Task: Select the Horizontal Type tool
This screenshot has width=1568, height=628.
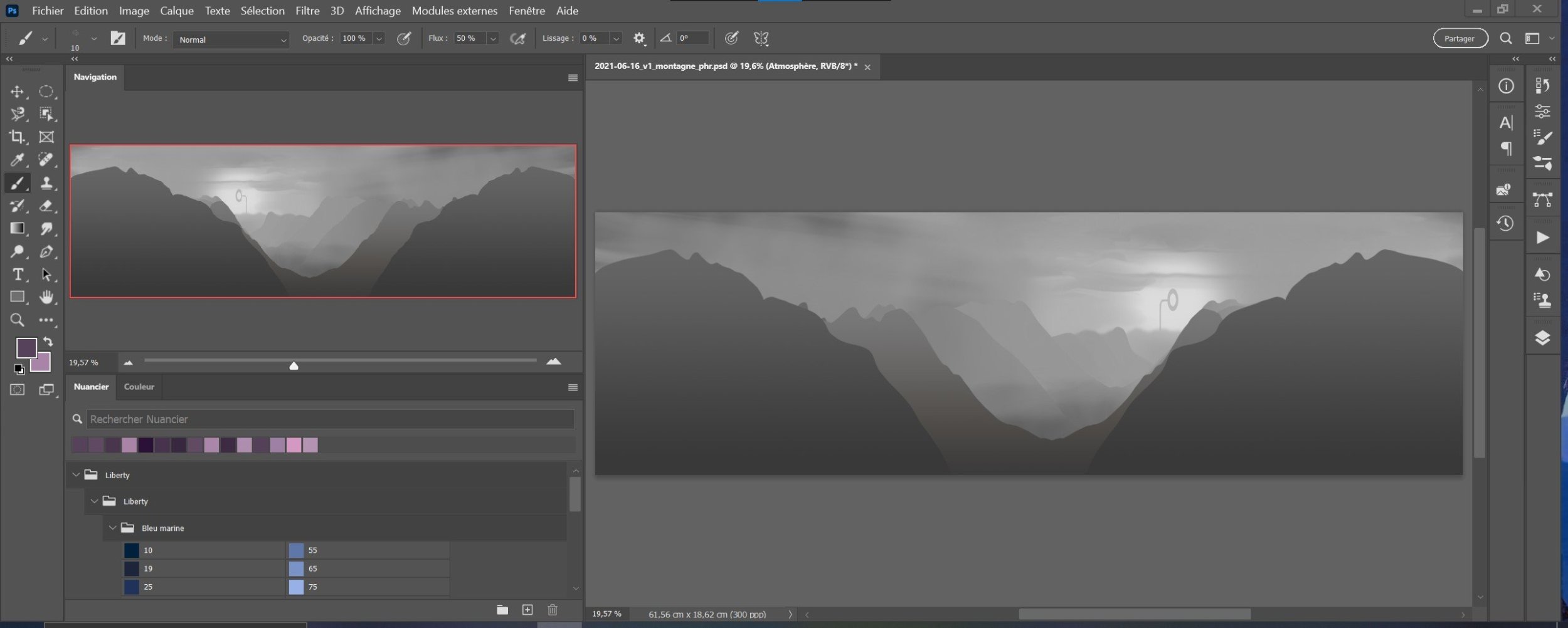Action: [17, 275]
